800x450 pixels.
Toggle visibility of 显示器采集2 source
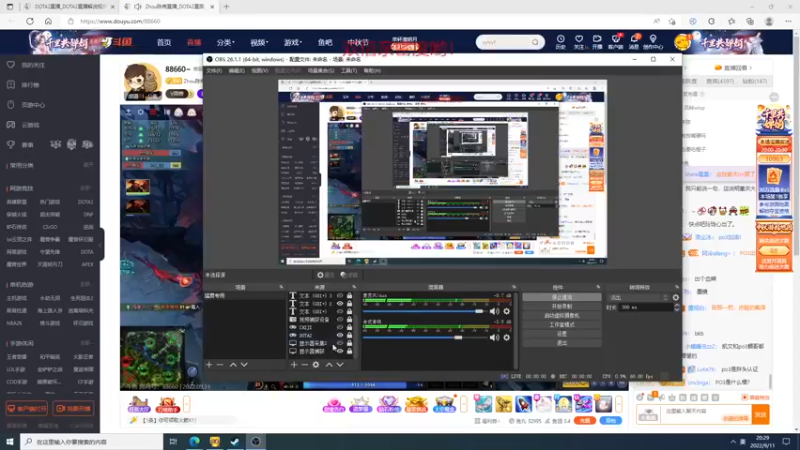[x=340, y=343]
